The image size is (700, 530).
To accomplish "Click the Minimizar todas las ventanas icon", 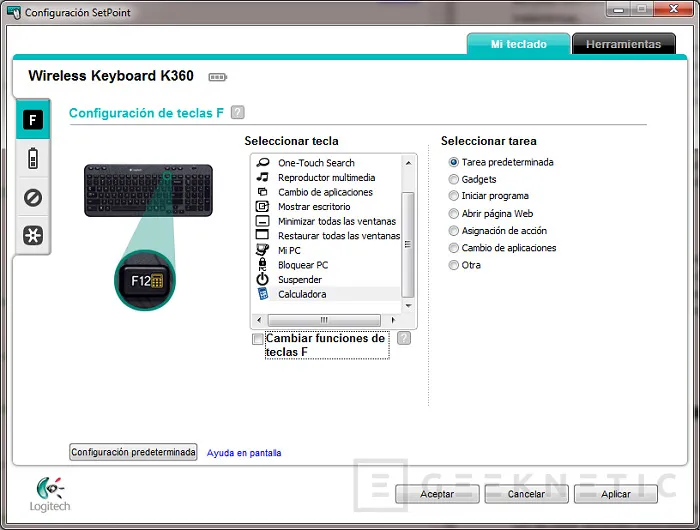I will [262, 221].
